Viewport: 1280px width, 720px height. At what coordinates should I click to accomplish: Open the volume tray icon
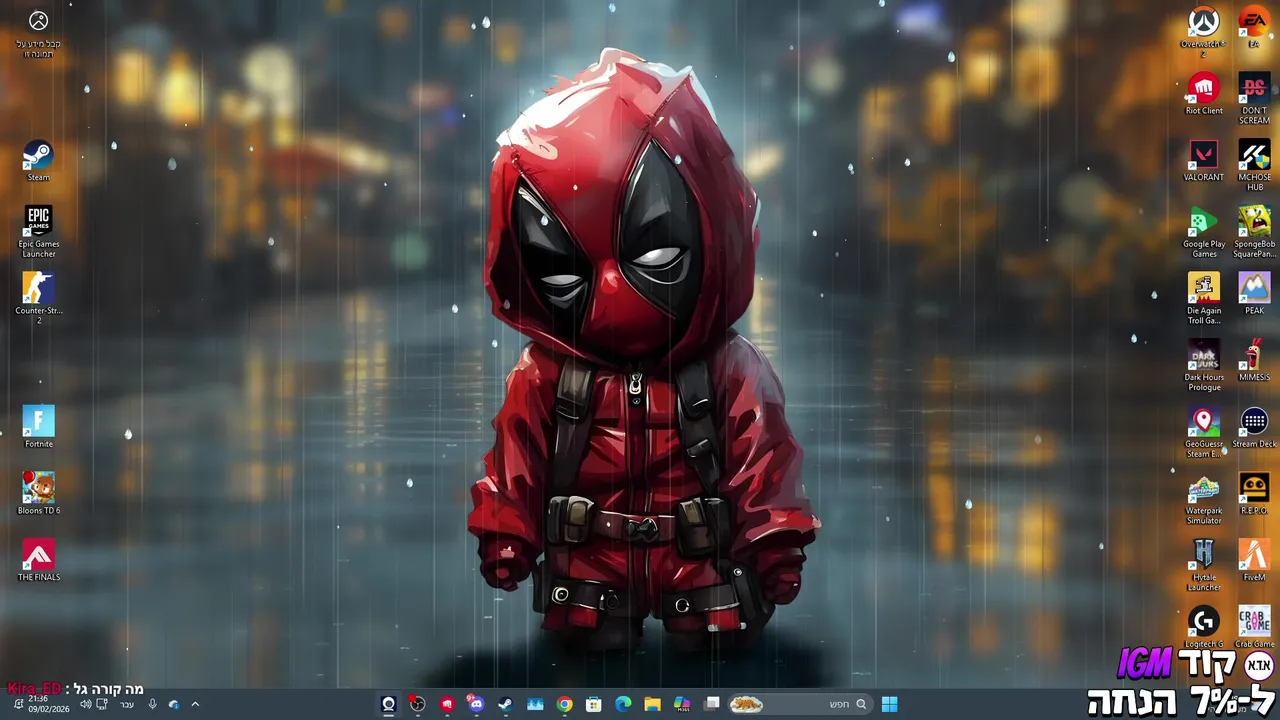pyautogui.click(x=85, y=704)
